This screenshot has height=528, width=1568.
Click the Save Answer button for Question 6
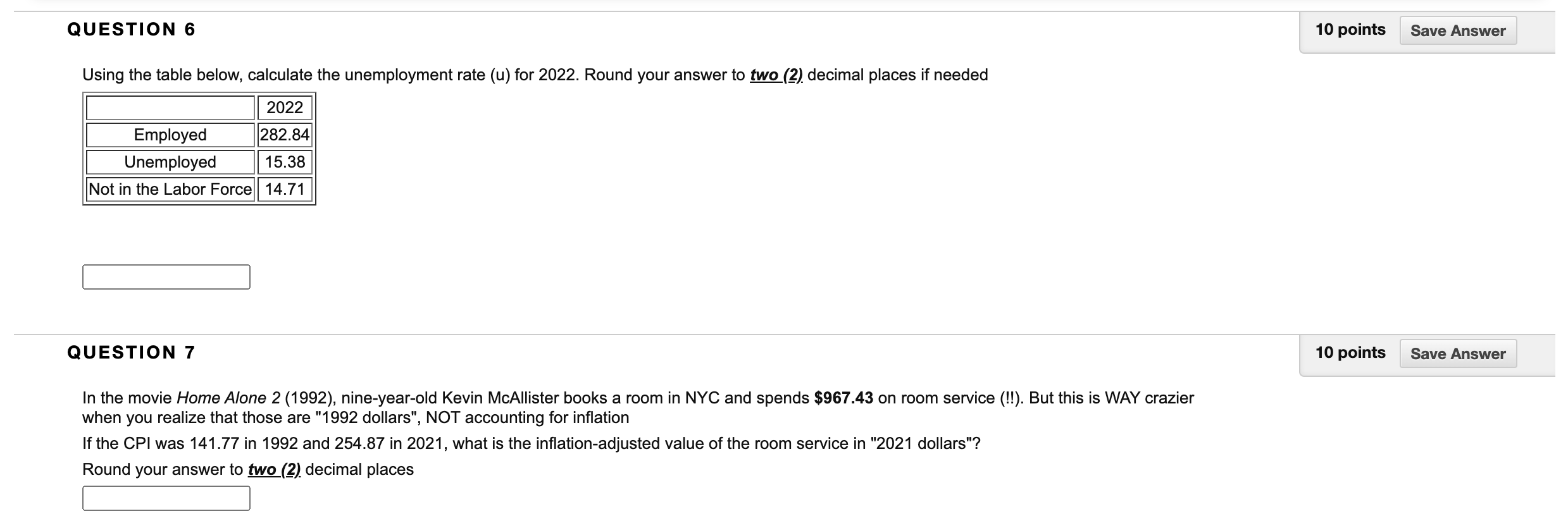(x=1457, y=30)
